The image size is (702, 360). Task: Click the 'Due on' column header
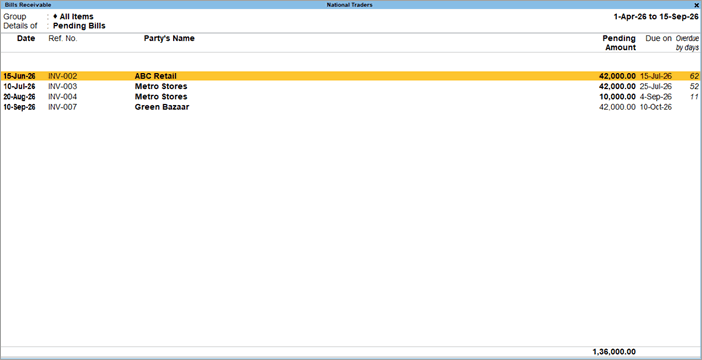pos(659,39)
